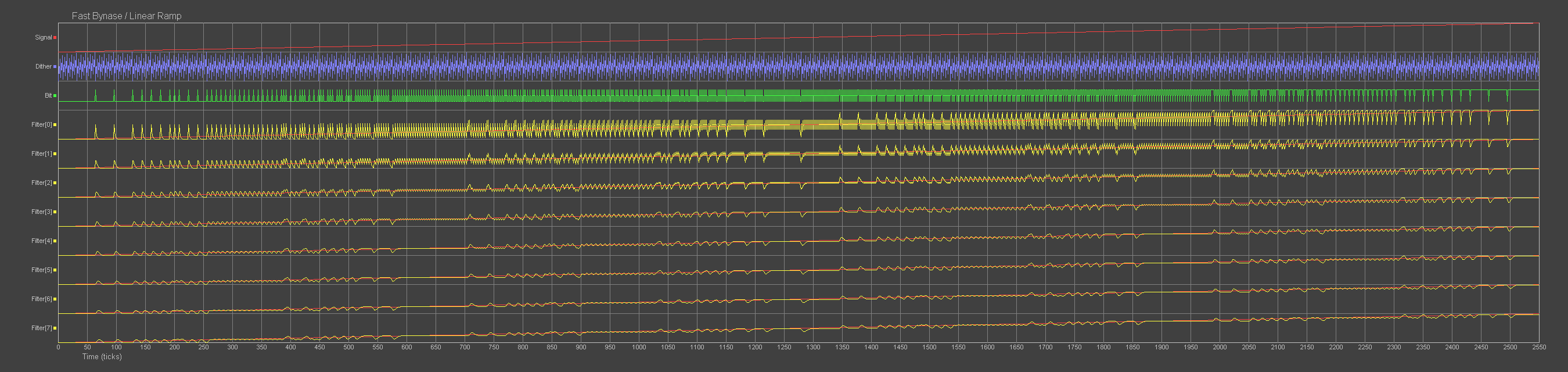
Task: Select the Filter[4] trace label text
Action: click(x=41, y=241)
